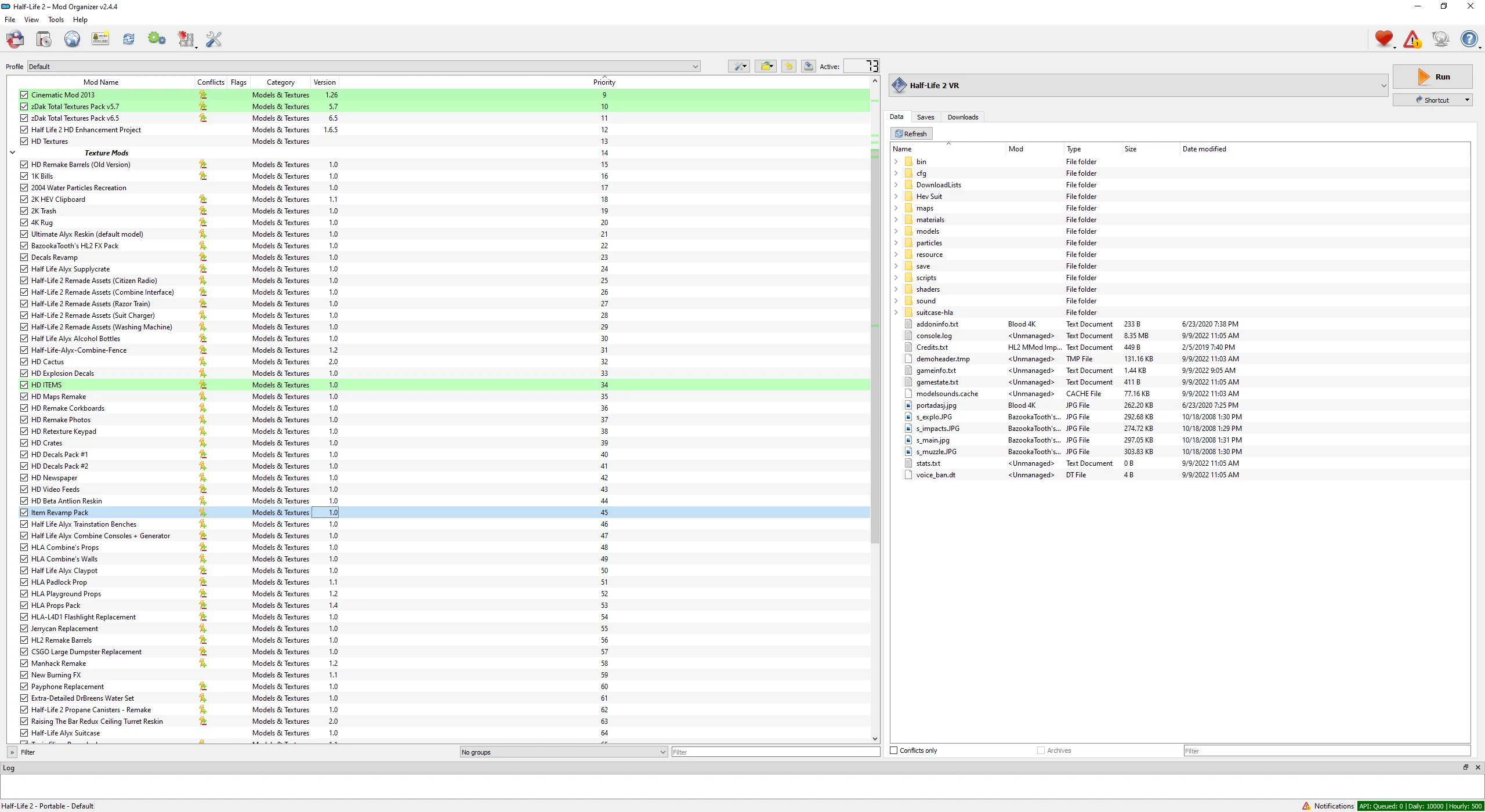Click the Refresh button in Data tab

(911, 134)
